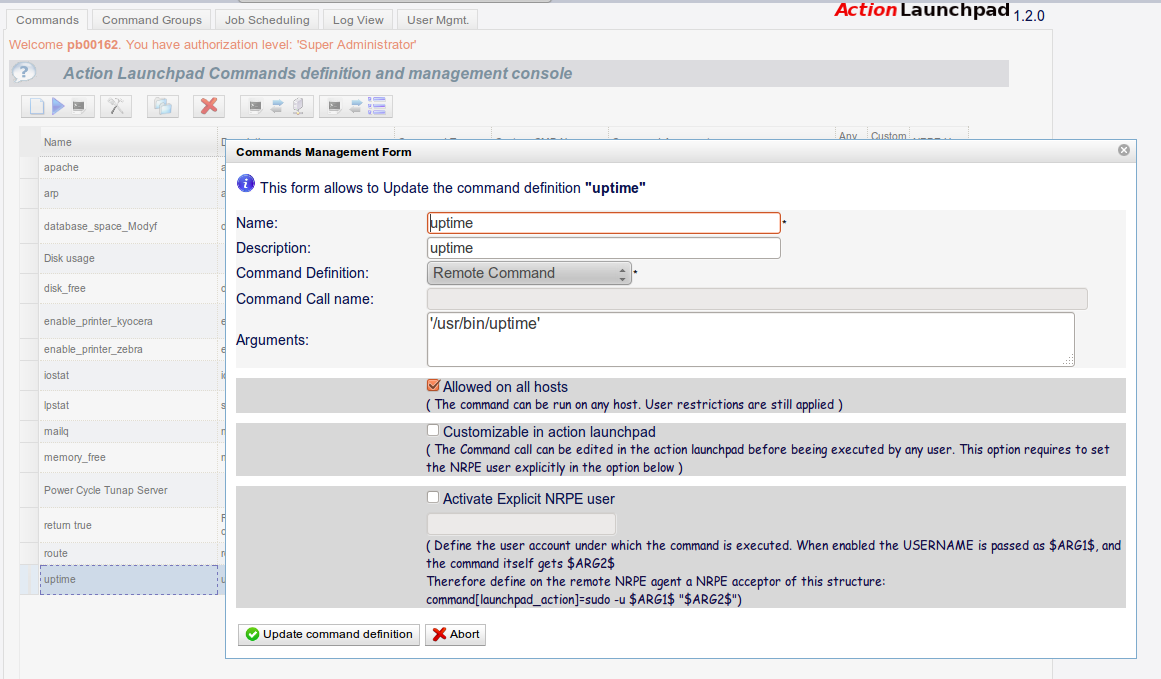Click into the Arguments text area
The image size is (1161, 679).
click(750, 339)
